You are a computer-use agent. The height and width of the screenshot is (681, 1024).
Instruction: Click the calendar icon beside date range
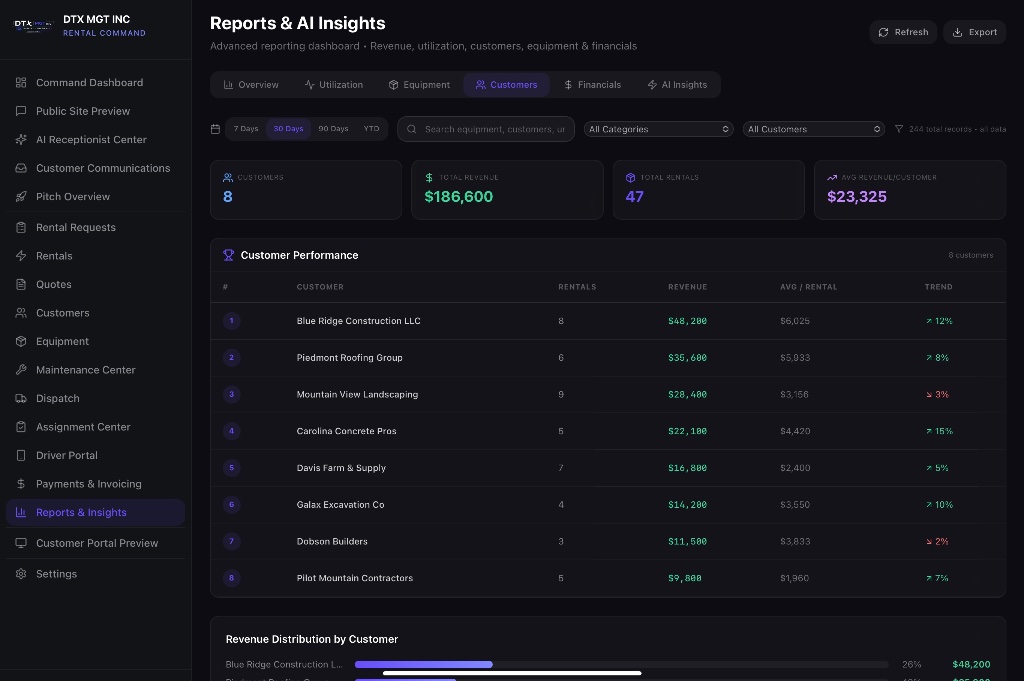click(x=216, y=129)
